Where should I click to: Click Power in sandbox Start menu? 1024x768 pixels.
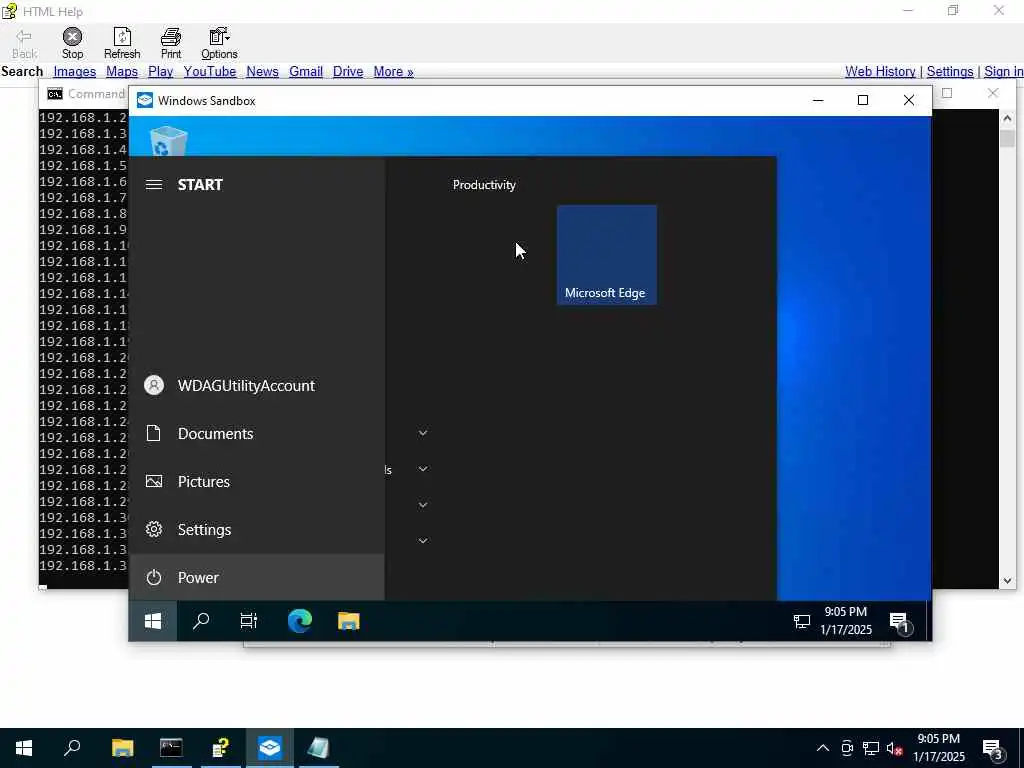point(257,577)
